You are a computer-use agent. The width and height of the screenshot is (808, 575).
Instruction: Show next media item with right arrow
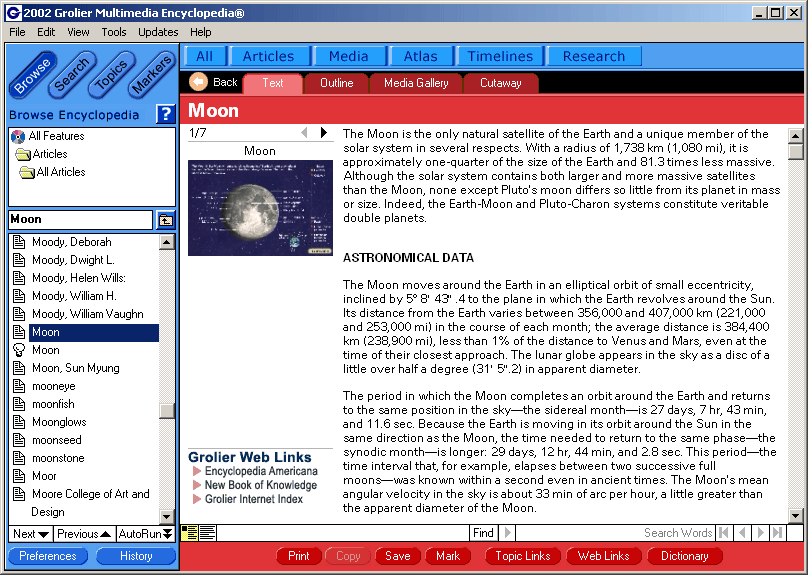324,133
